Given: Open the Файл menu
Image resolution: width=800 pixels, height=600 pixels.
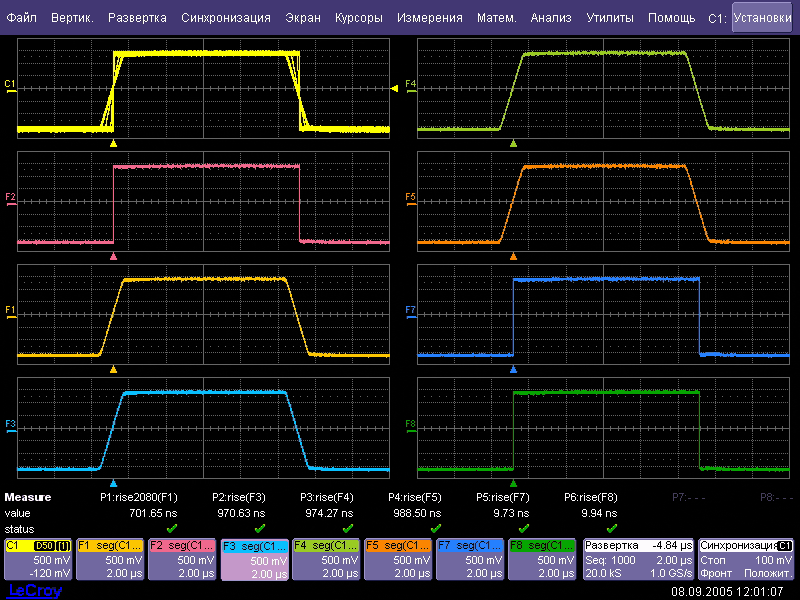Looking at the screenshot, I should click(22, 18).
